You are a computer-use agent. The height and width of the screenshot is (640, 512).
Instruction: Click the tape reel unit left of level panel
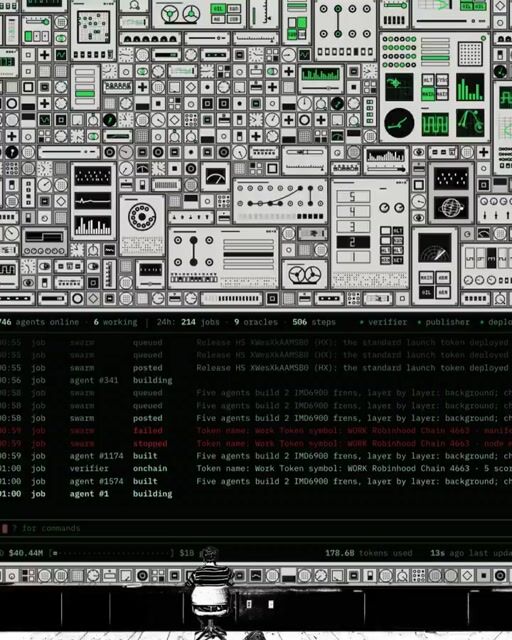coord(305,274)
